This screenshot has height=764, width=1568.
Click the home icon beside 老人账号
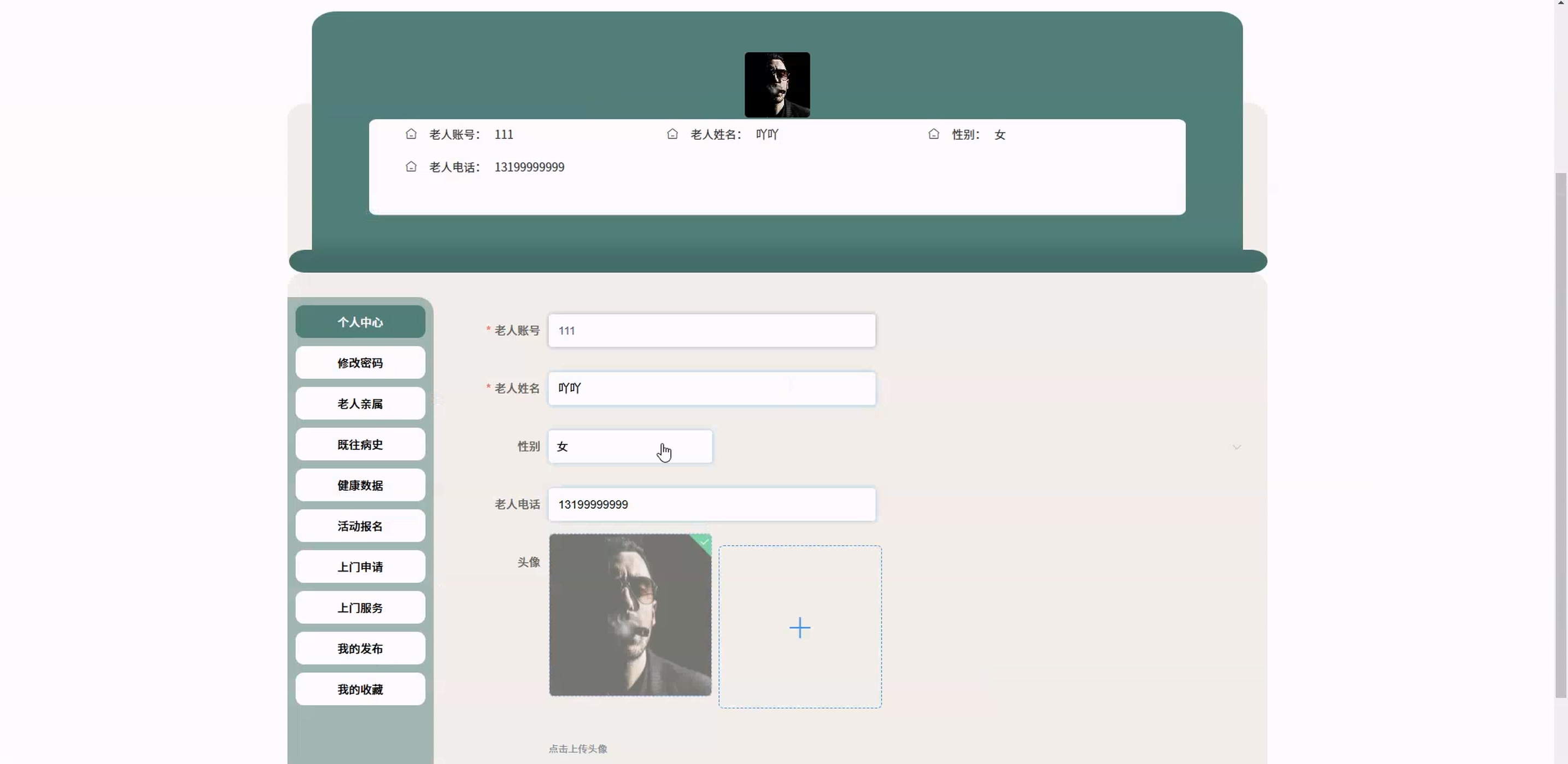[x=411, y=134]
